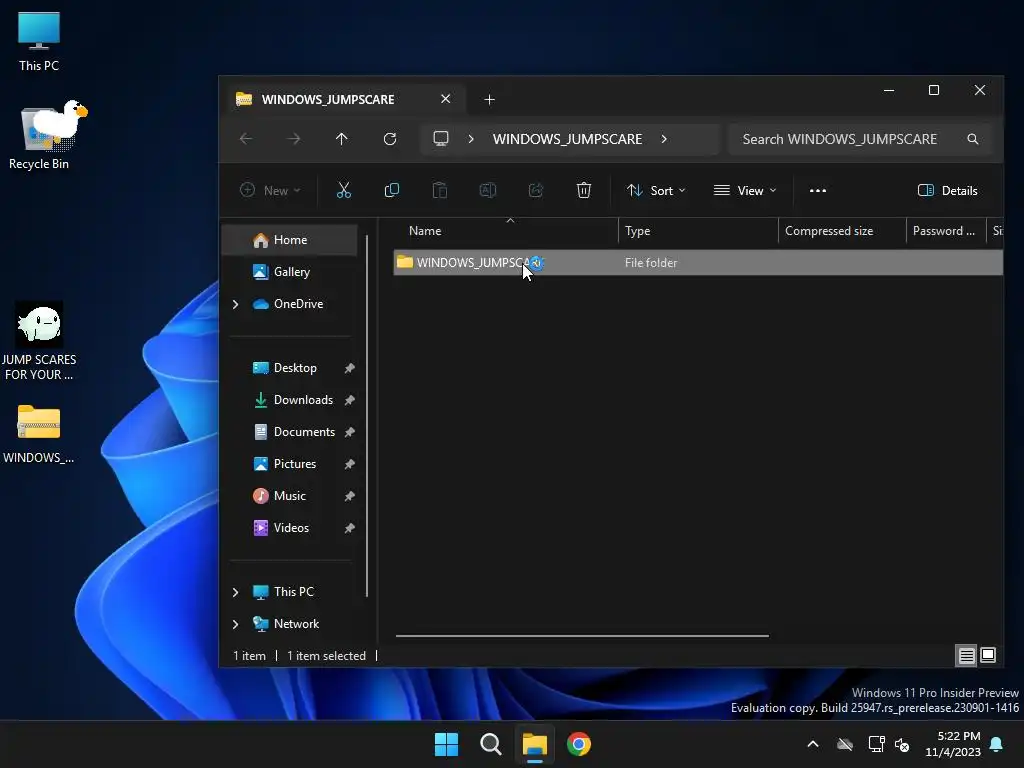Click the Cut scissors icon in toolbar
Screen dimensions: 1024x768
[344, 190]
